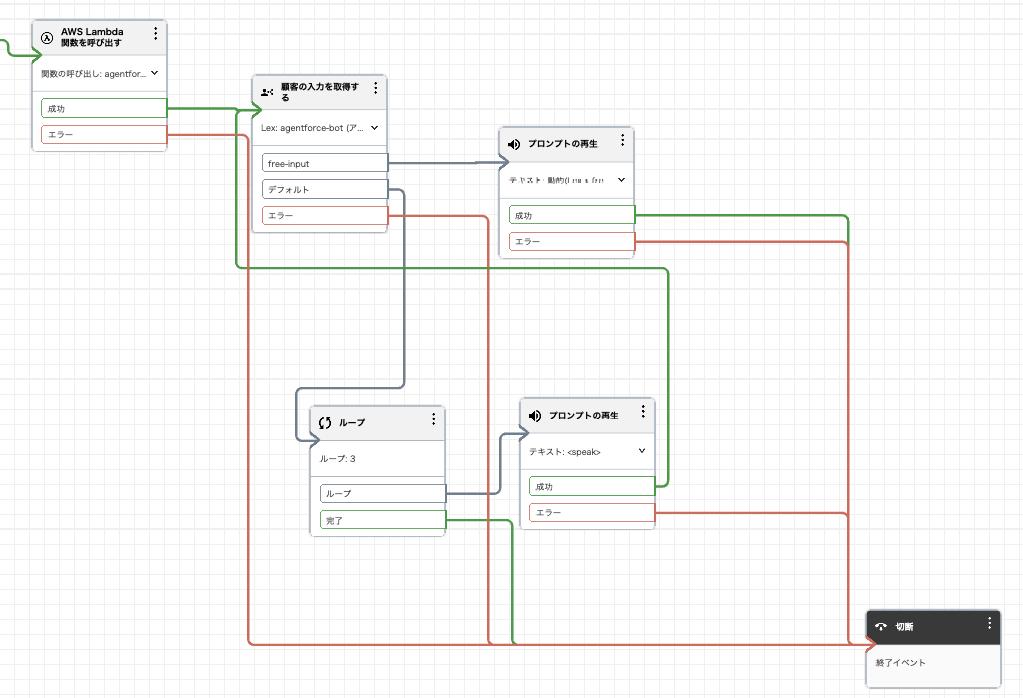Select the 完了 output of the loop block

(x=383, y=520)
